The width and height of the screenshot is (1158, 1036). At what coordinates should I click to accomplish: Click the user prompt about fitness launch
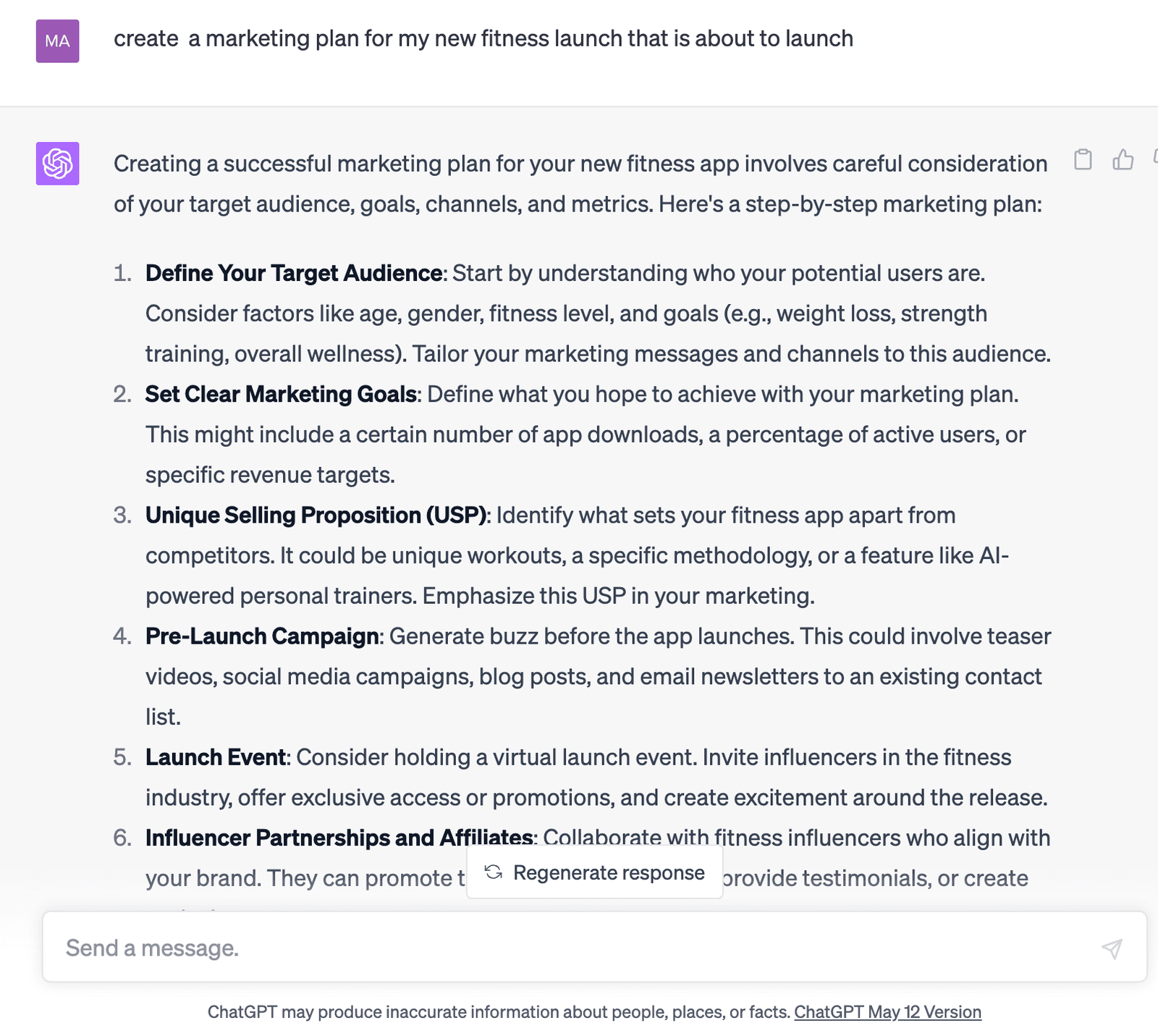click(x=483, y=38)
